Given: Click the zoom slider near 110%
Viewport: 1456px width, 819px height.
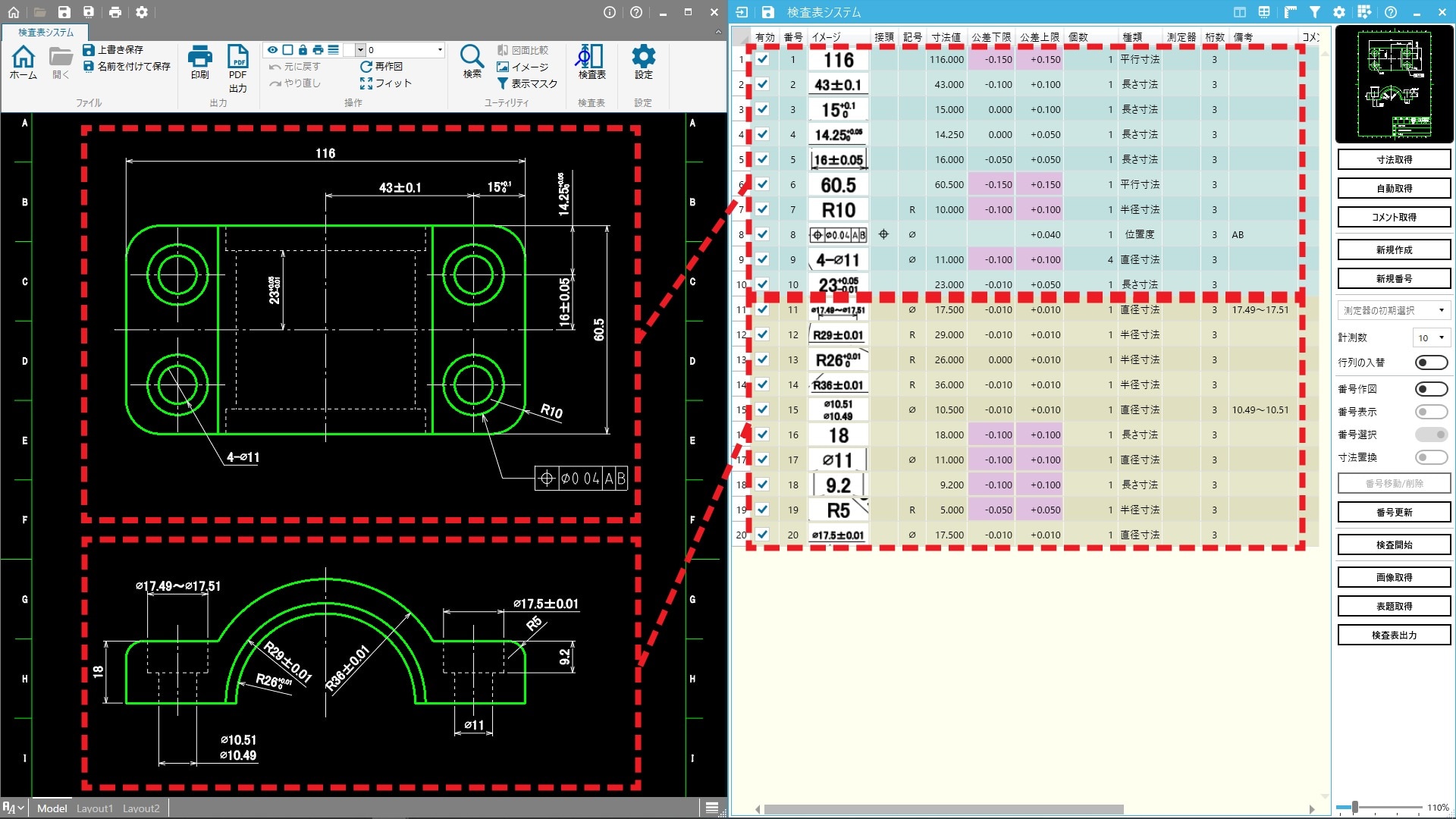Looking at the screenshot, I should point(1354,808).
